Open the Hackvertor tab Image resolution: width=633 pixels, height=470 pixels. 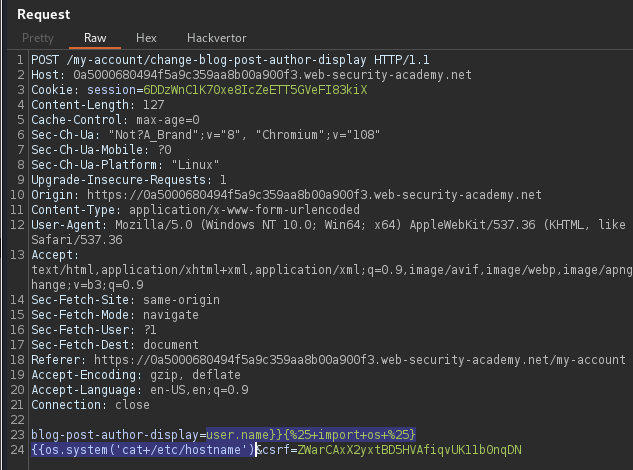pyautogui.click(x=216, y=38)
